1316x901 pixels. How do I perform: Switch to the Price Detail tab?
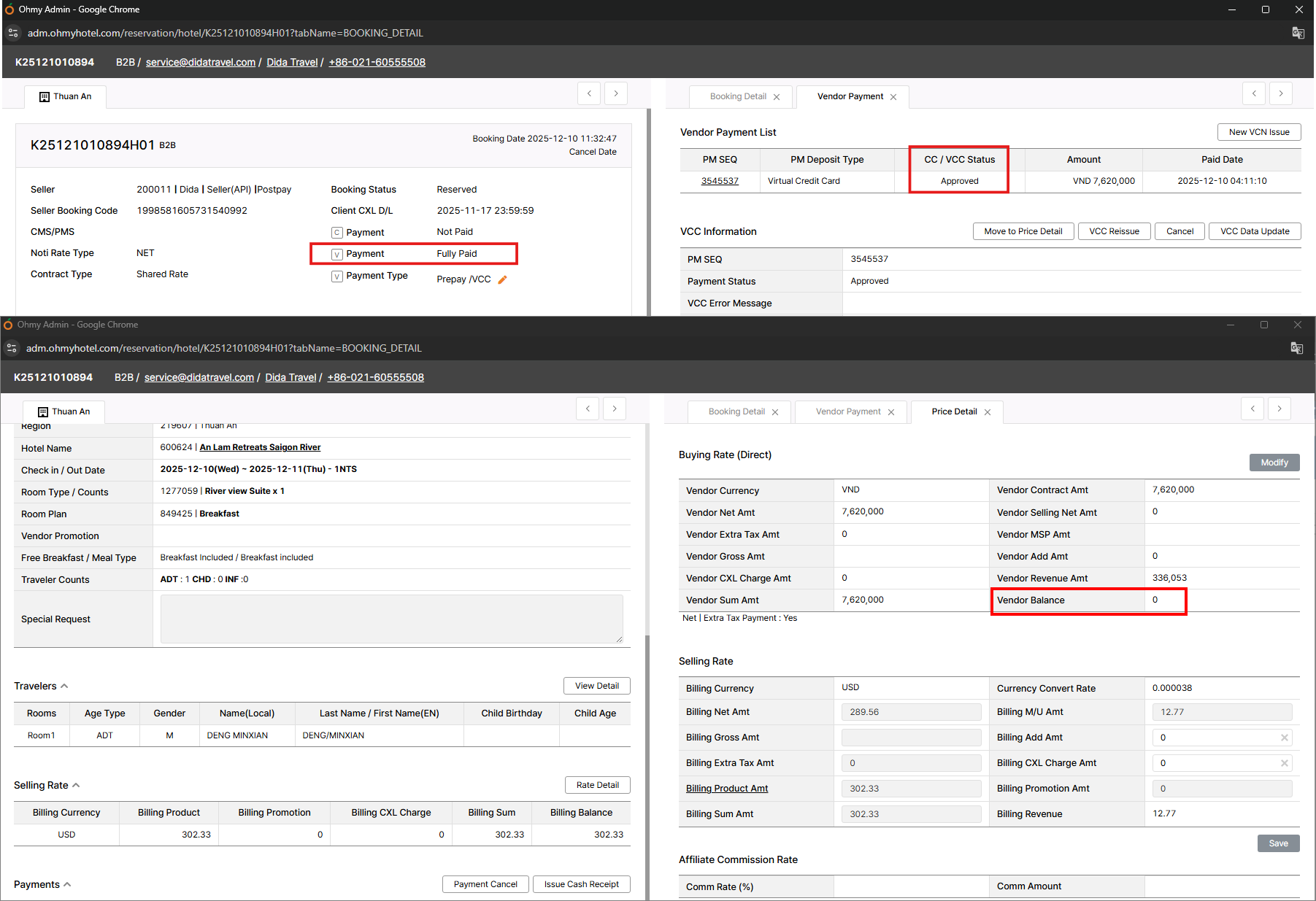tap(953, 411)
